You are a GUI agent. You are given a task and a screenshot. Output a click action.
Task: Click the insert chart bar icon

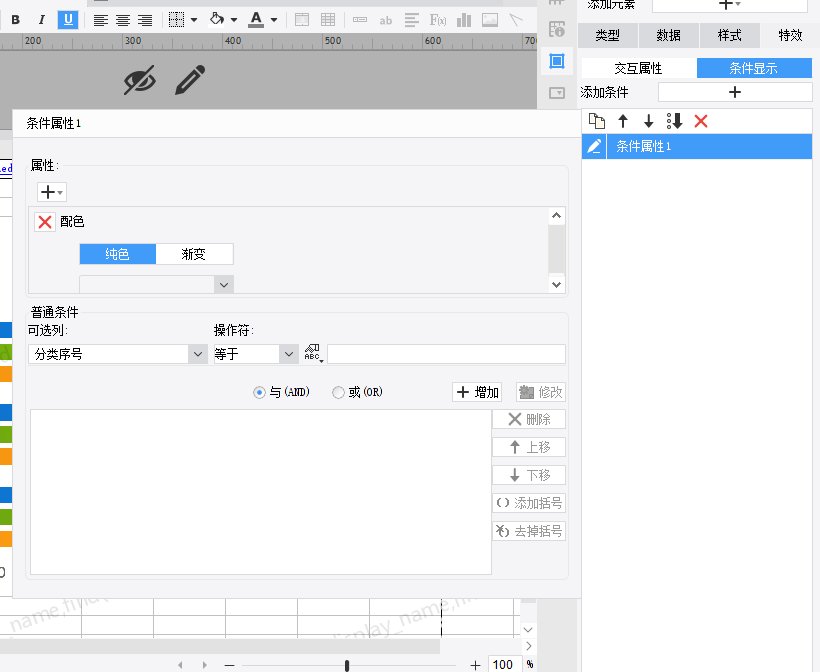point(464,20)
